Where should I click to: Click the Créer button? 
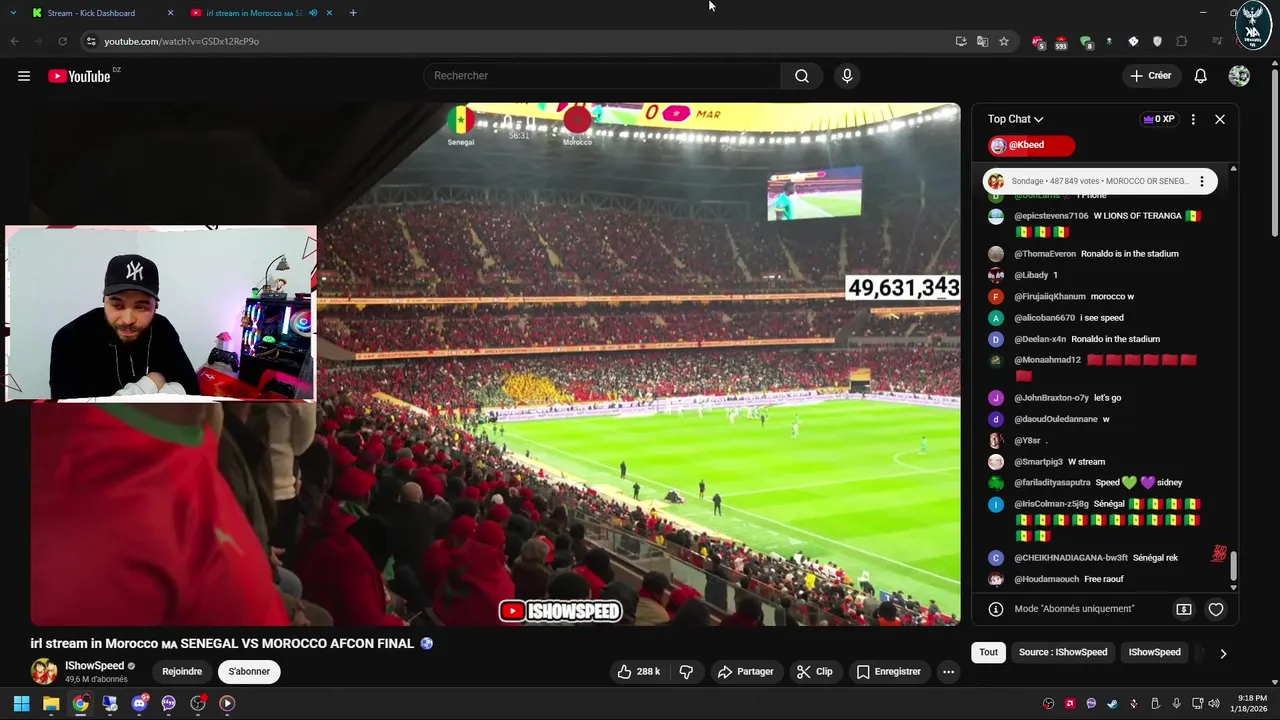tap(1150, 76)
